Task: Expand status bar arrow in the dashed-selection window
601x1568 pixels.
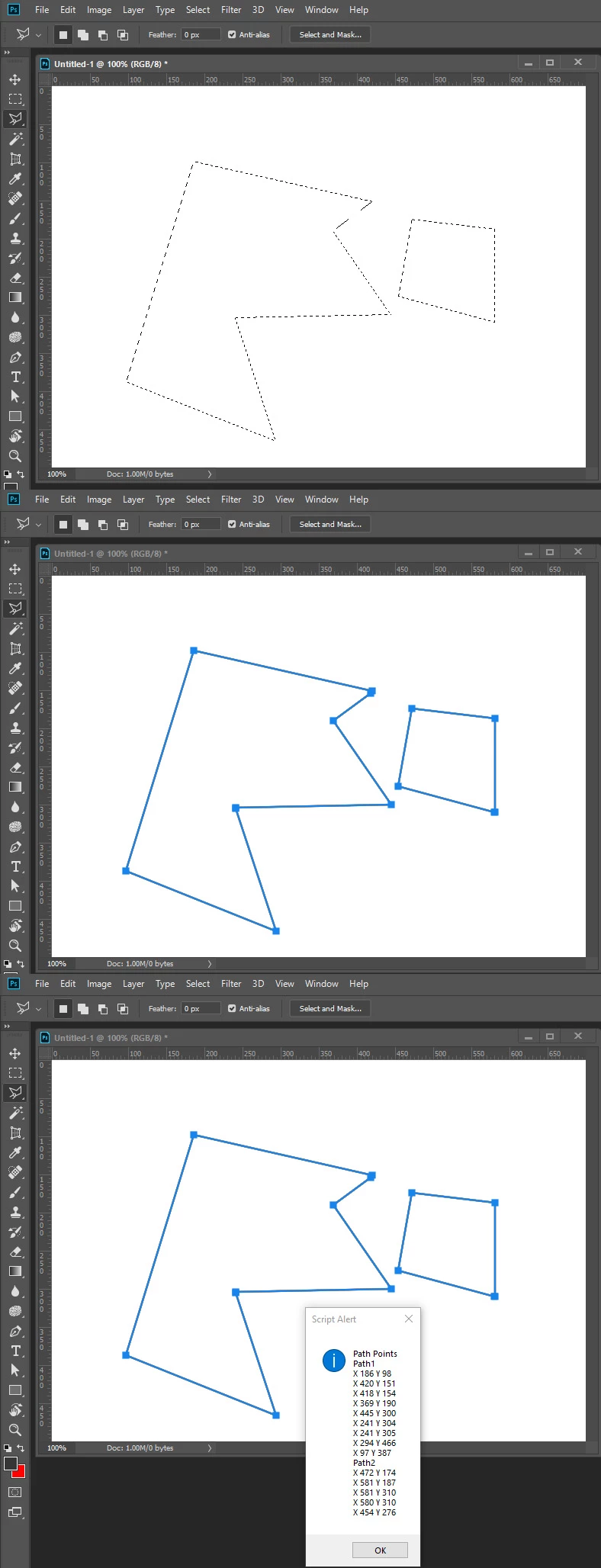Action: [210, 474]
